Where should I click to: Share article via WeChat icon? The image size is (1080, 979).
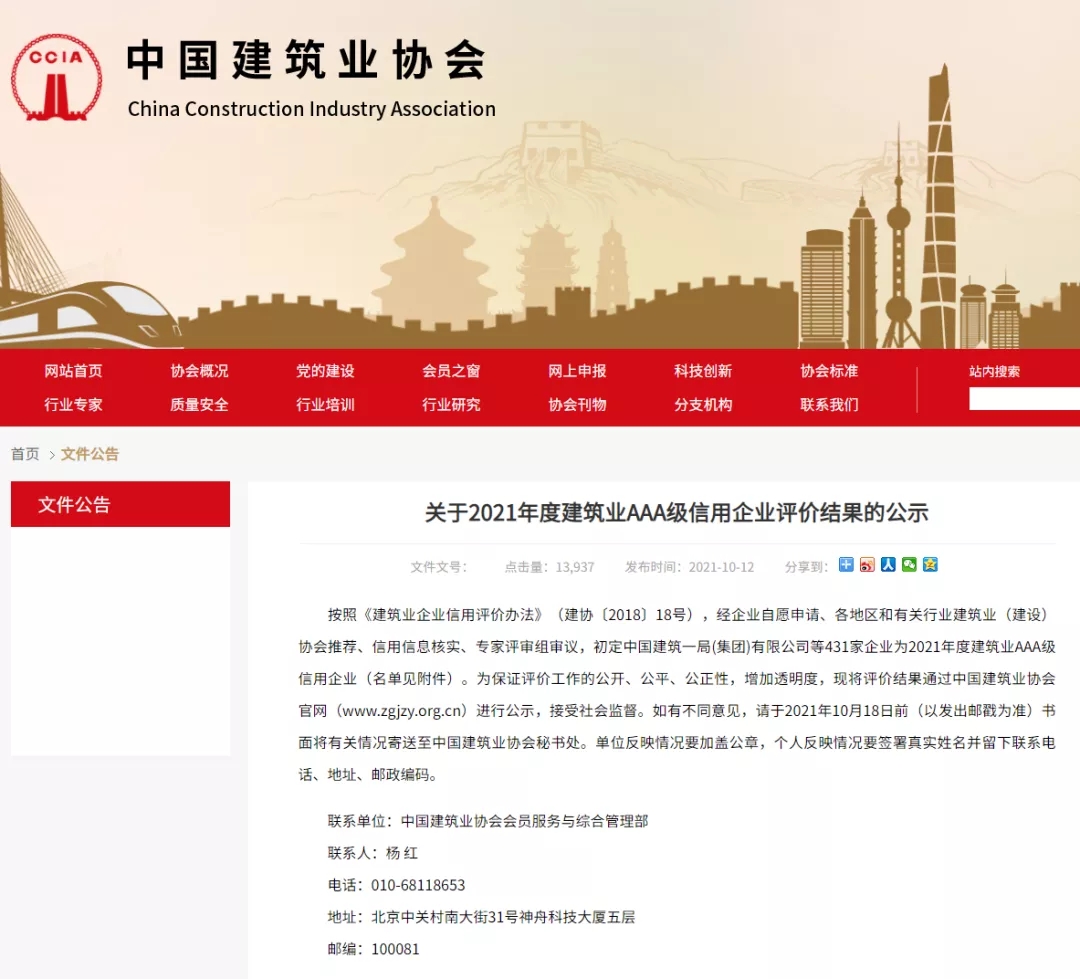click(909, 565)
